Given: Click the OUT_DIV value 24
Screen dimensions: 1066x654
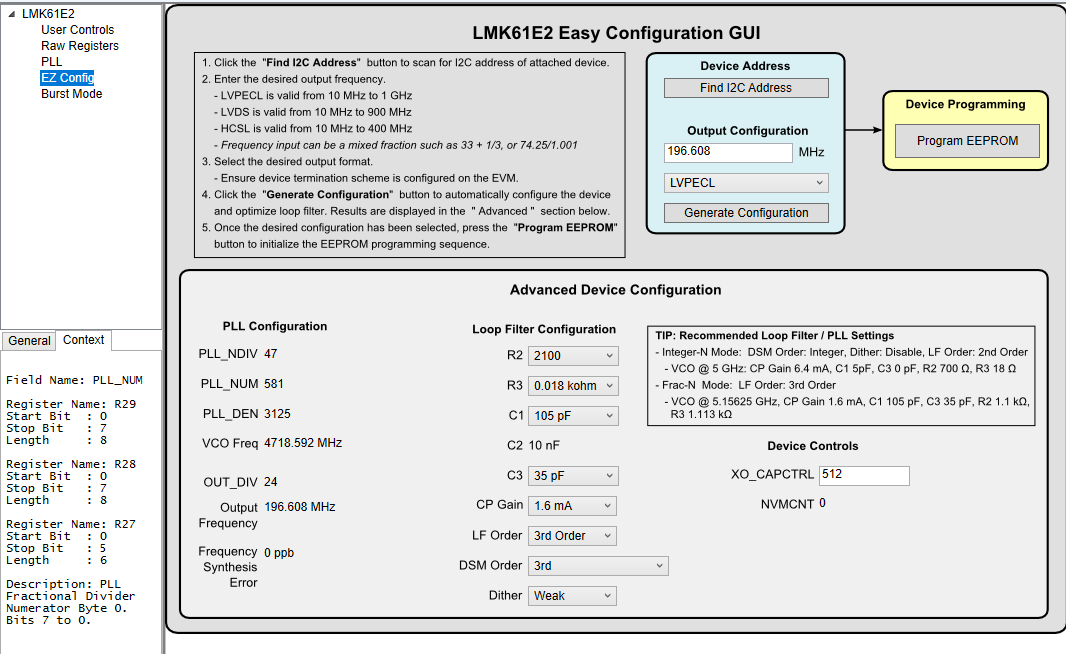Looking at the screenshot, I should pos(271,482).
